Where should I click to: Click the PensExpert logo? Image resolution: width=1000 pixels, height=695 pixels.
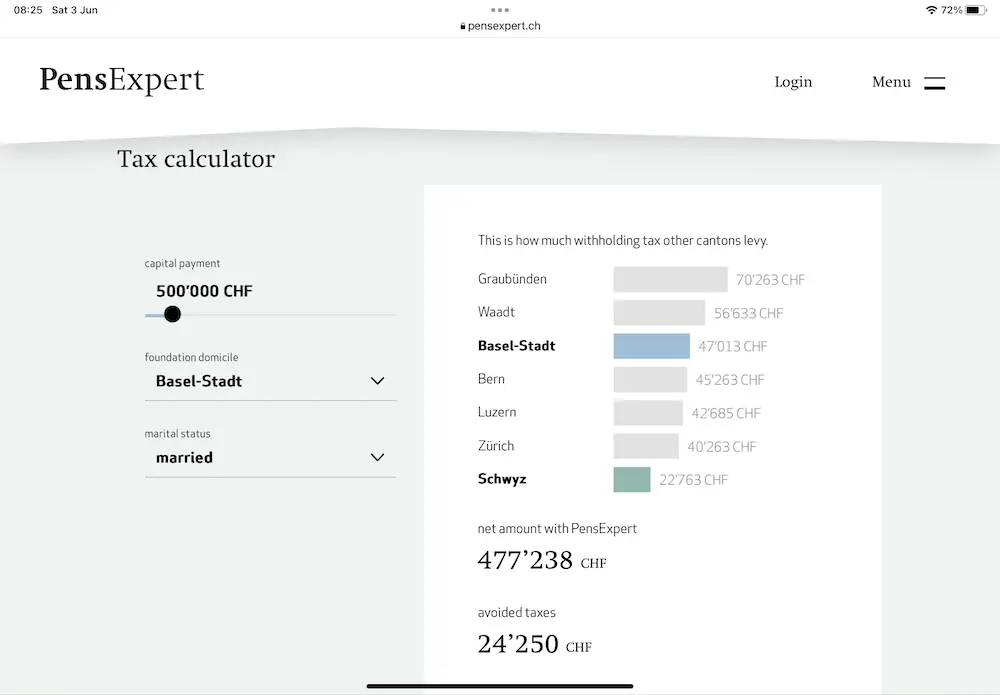click(122, 80)
